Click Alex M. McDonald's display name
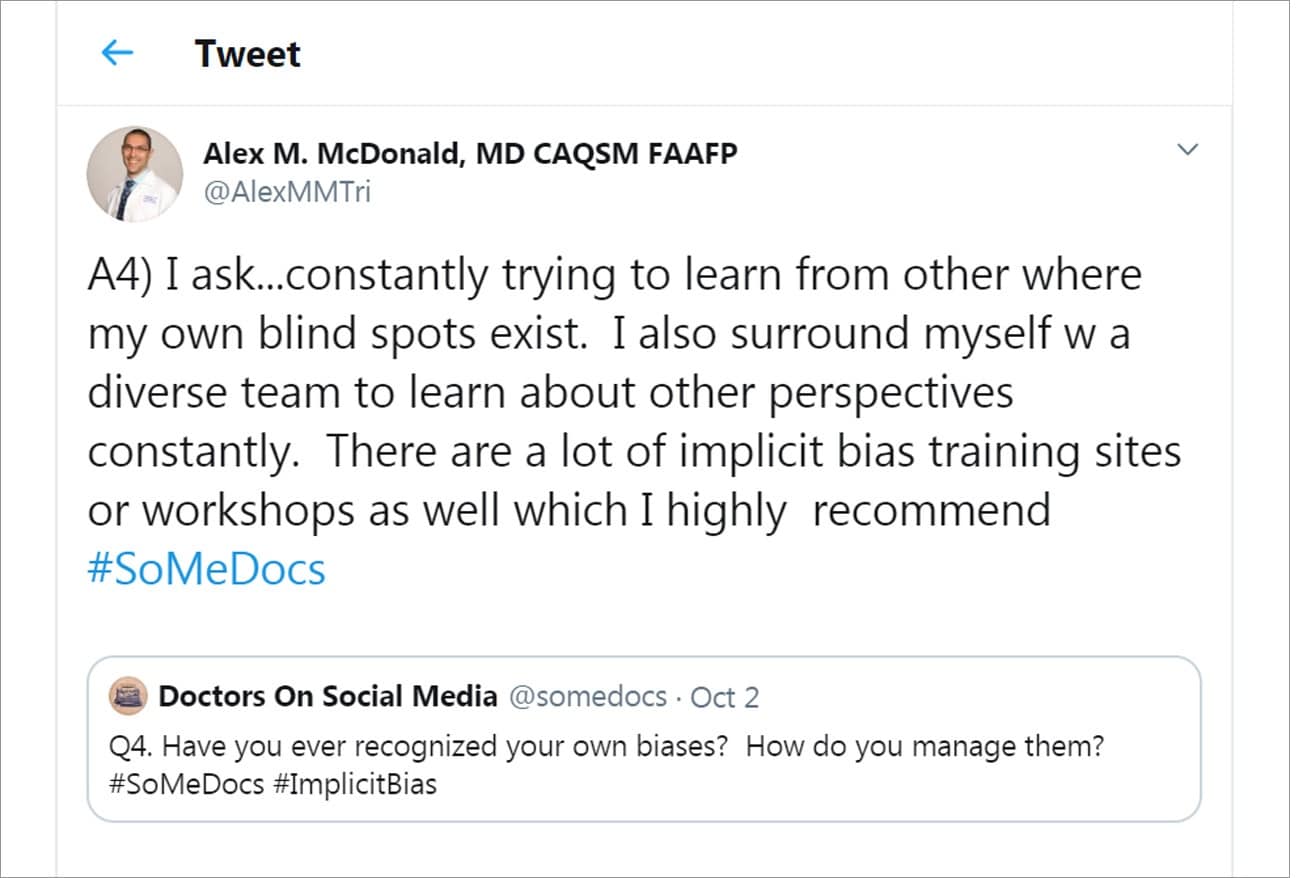This screenshot has width=1297, height=878. tap(471, 153)
